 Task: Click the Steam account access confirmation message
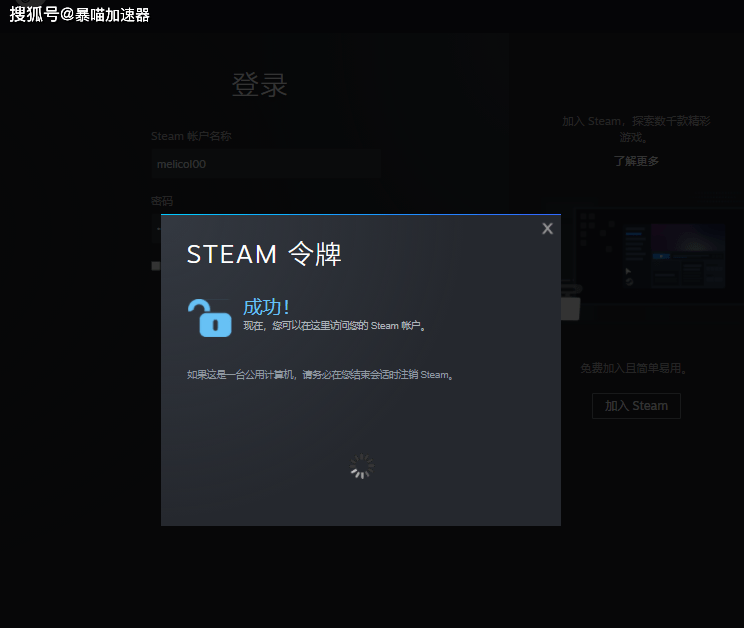tap(335, 326)
